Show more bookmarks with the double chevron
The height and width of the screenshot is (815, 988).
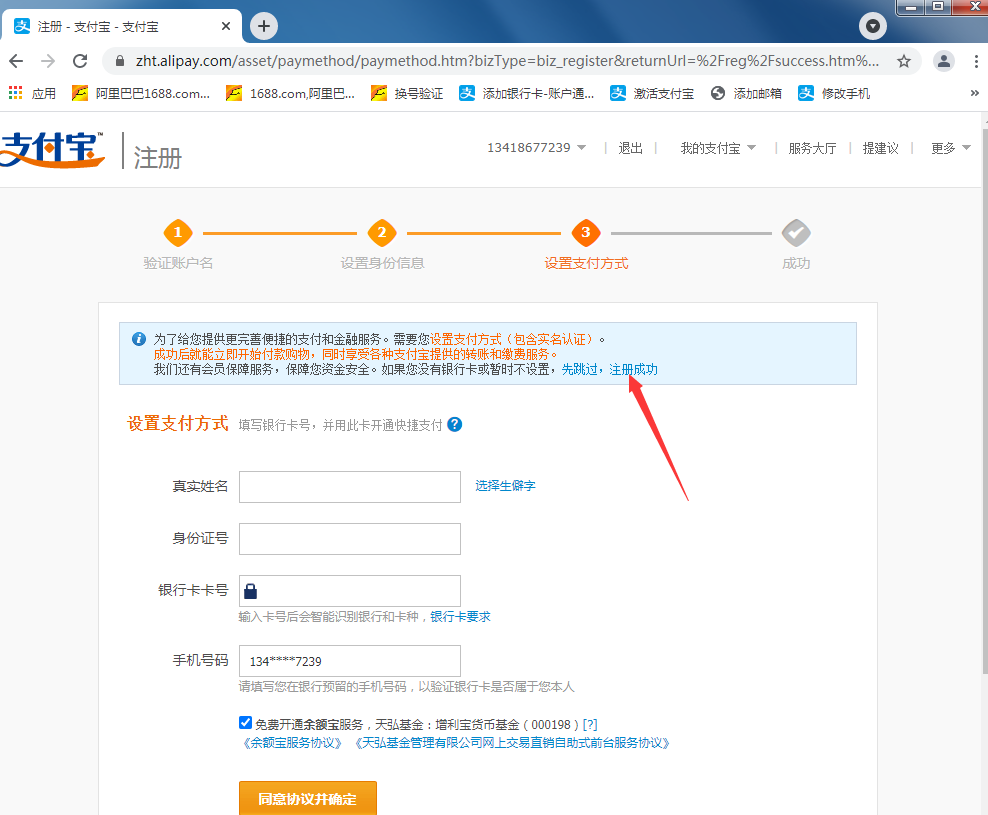975,93
